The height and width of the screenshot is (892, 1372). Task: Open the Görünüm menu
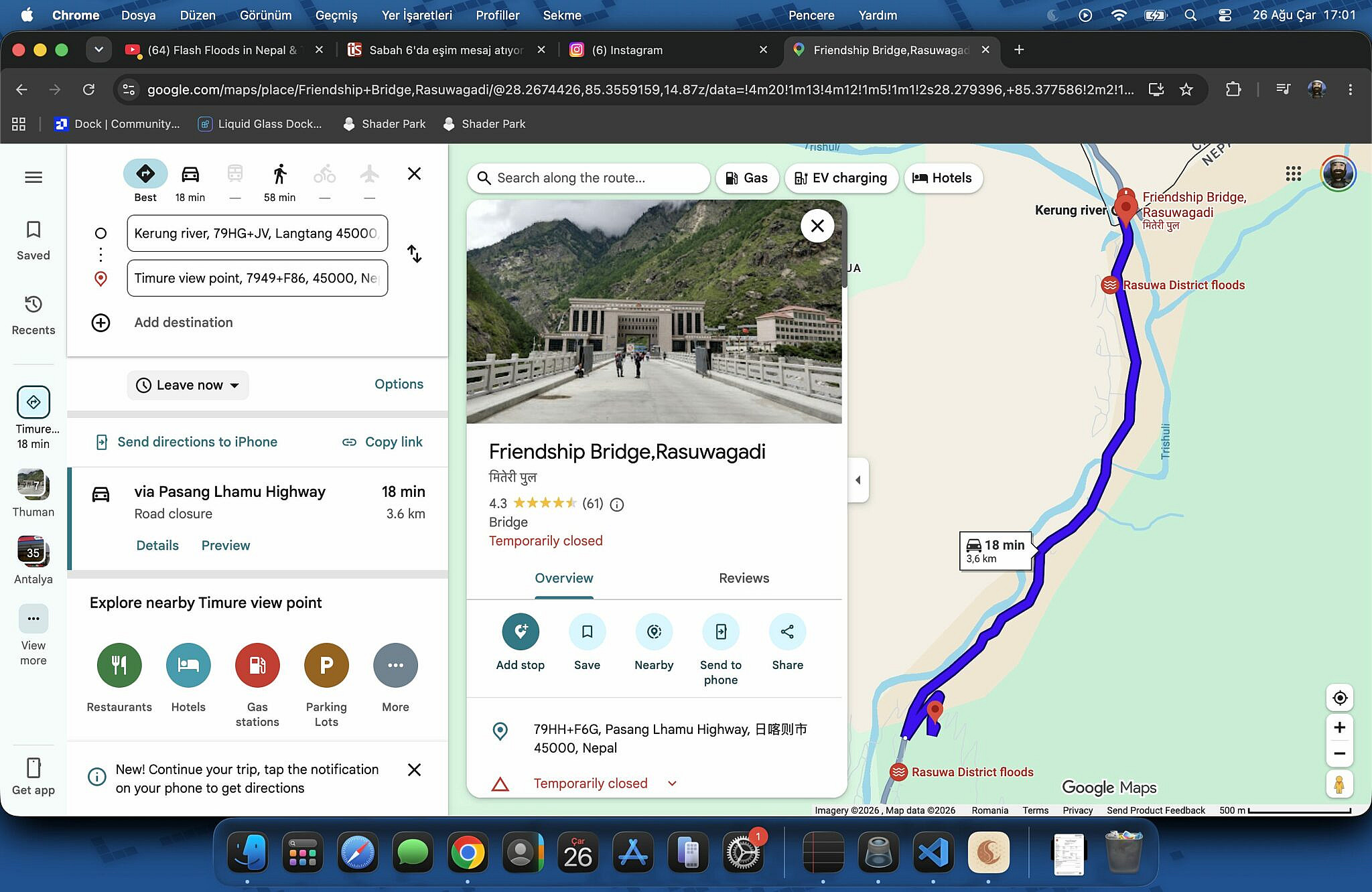coord(266,15)
